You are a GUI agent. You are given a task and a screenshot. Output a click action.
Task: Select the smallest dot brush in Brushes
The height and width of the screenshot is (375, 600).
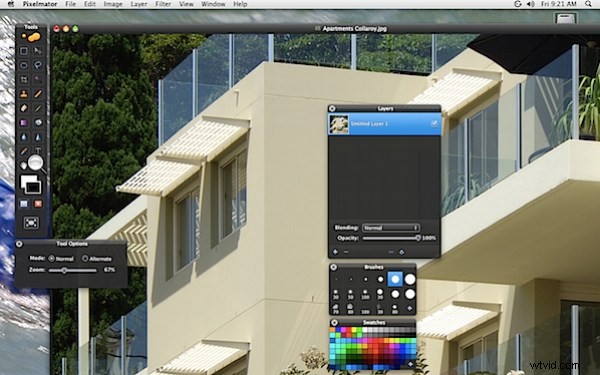click(336, 279)
